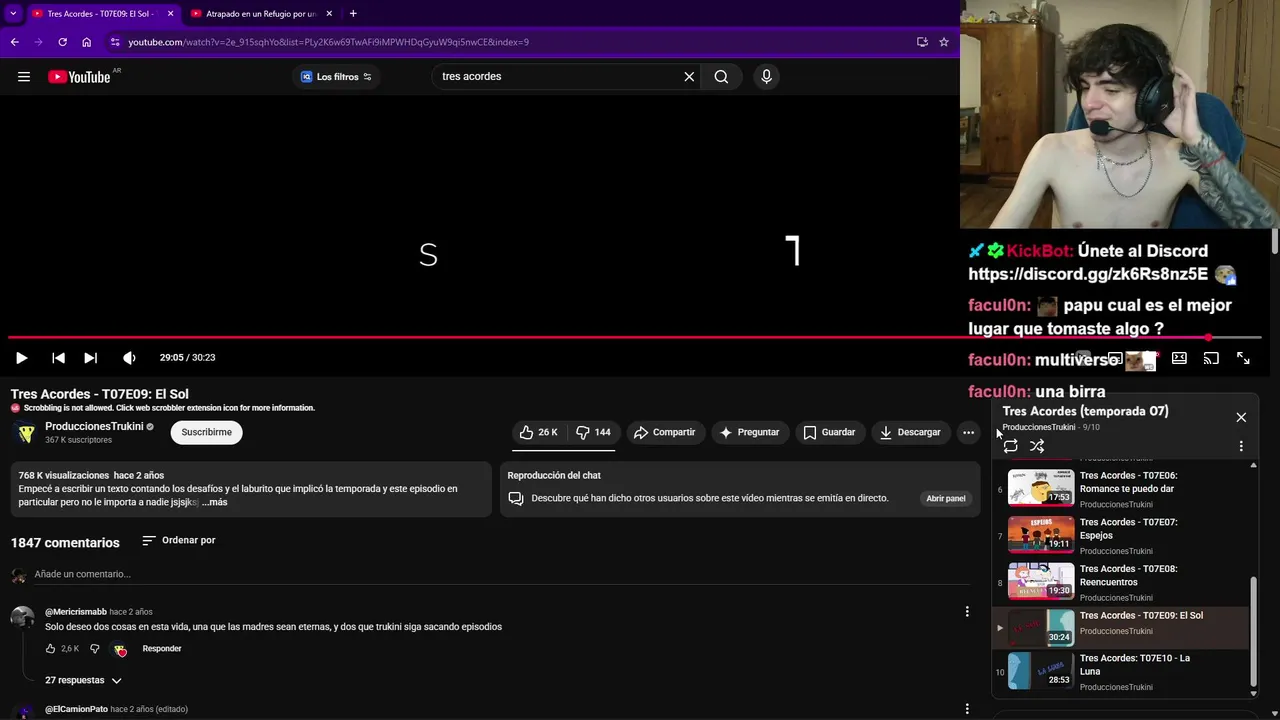Image resolution: width=1280 pixels, height=720 pixels.
Task: Skip to the previous playlist video
Action: [58, 358]
